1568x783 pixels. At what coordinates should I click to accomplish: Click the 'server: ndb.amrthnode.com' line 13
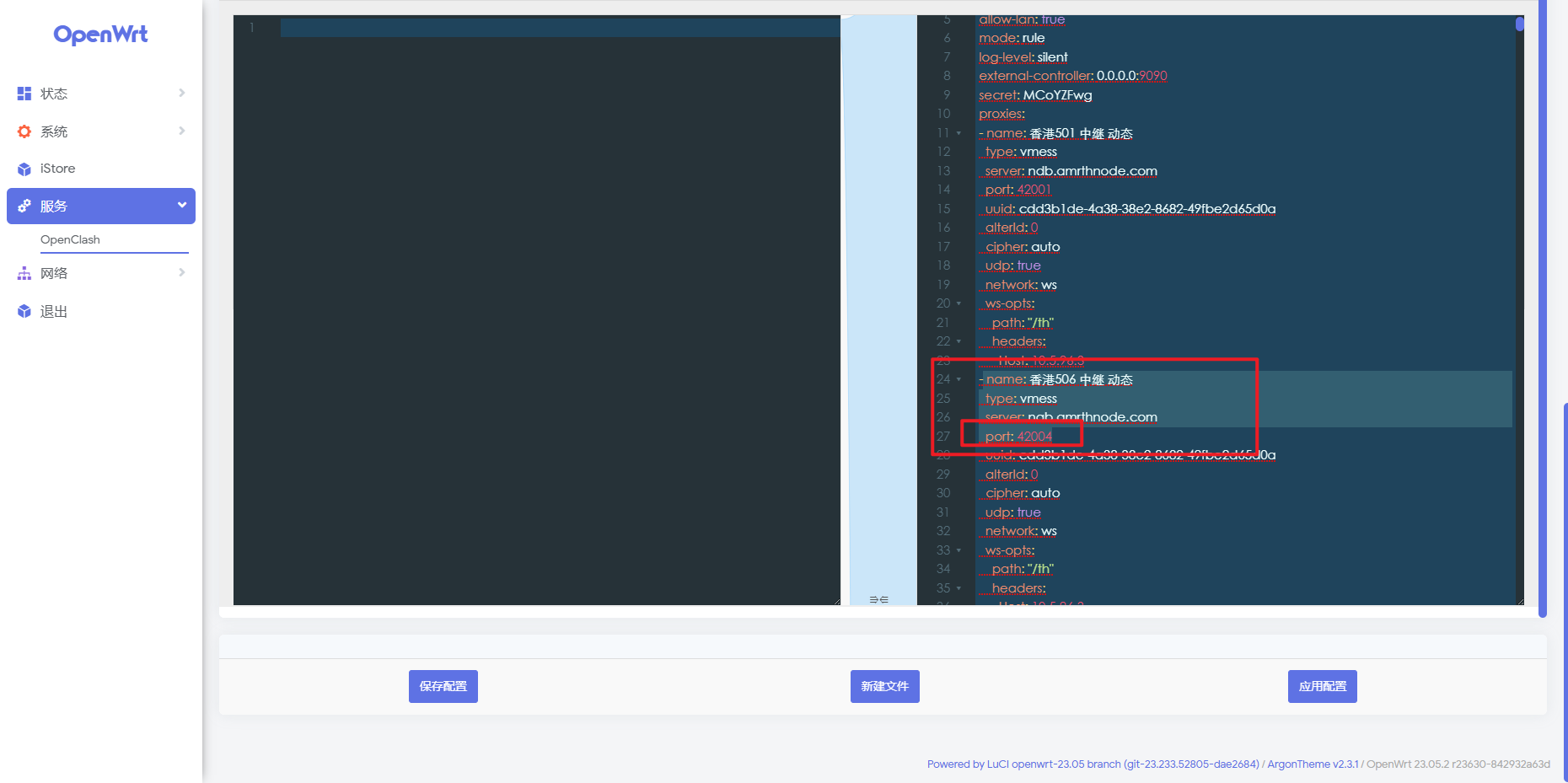point(1071,171)
